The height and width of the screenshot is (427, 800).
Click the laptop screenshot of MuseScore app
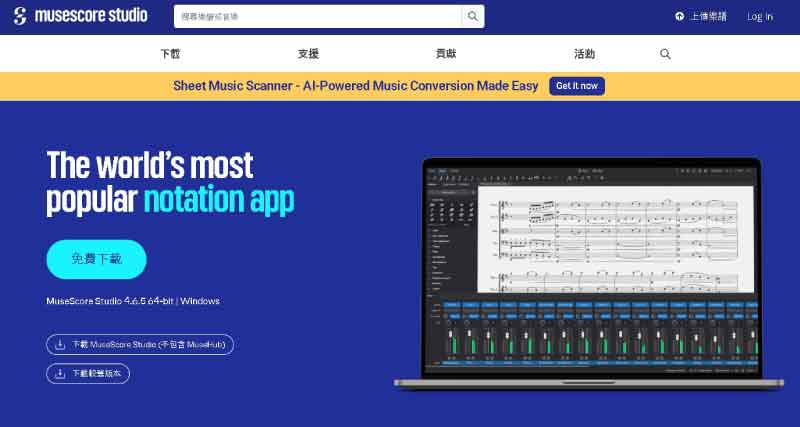tap(590, 270)
